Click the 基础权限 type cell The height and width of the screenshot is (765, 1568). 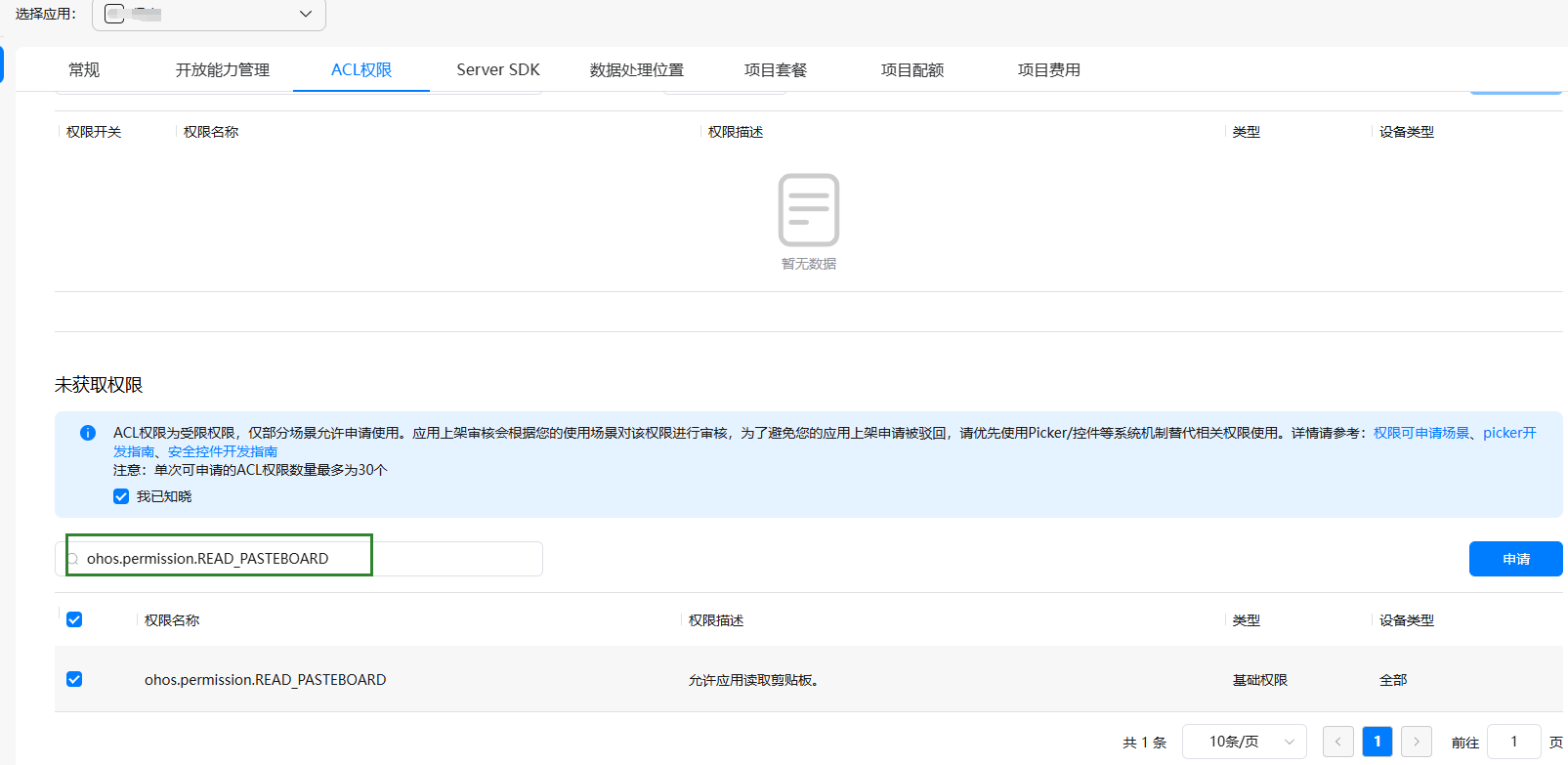click(x=1260, y=680)
